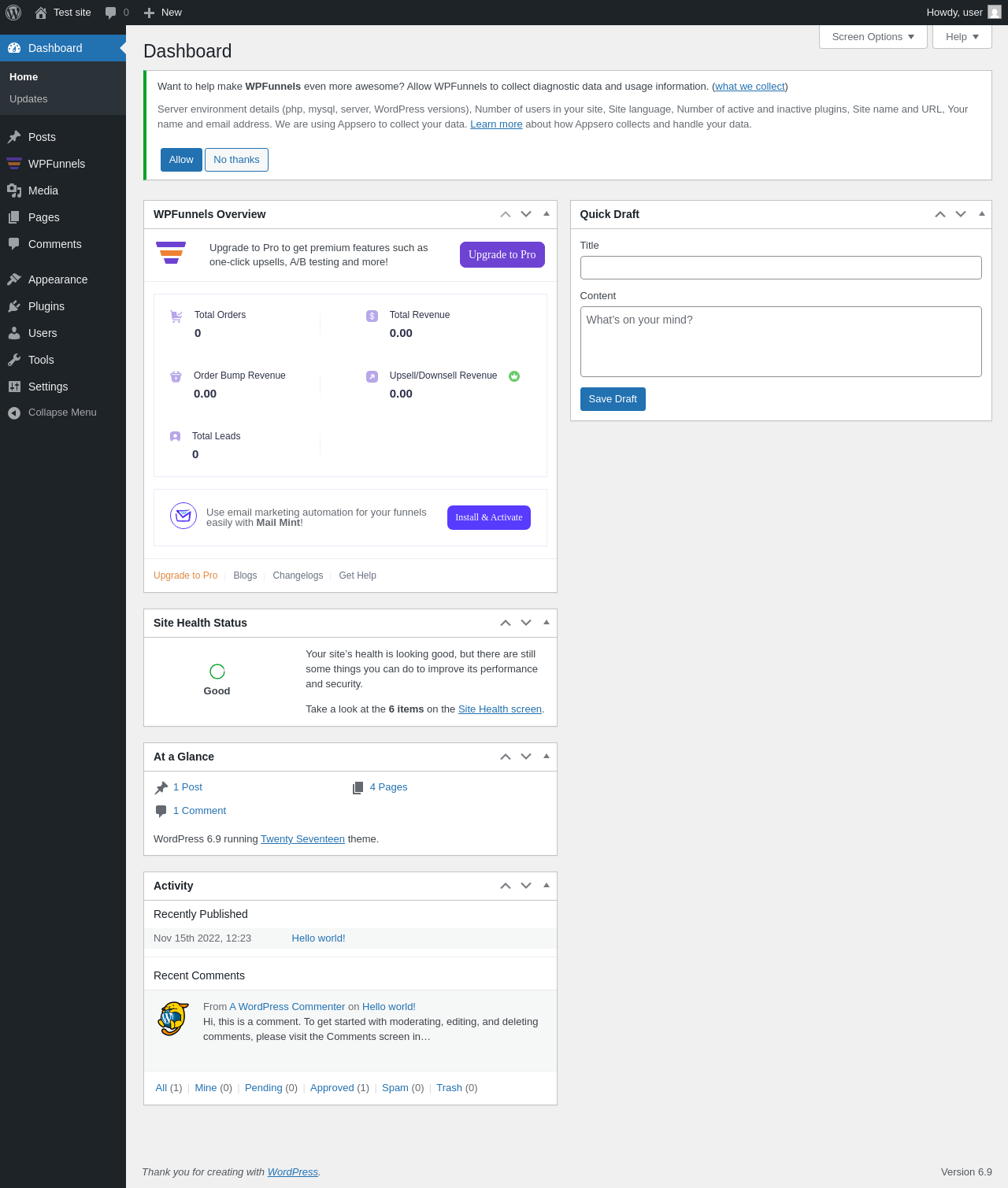Click the Media icon in sidebar
The width and height of the screenshot is (1008, 1188).
[14, 191]
